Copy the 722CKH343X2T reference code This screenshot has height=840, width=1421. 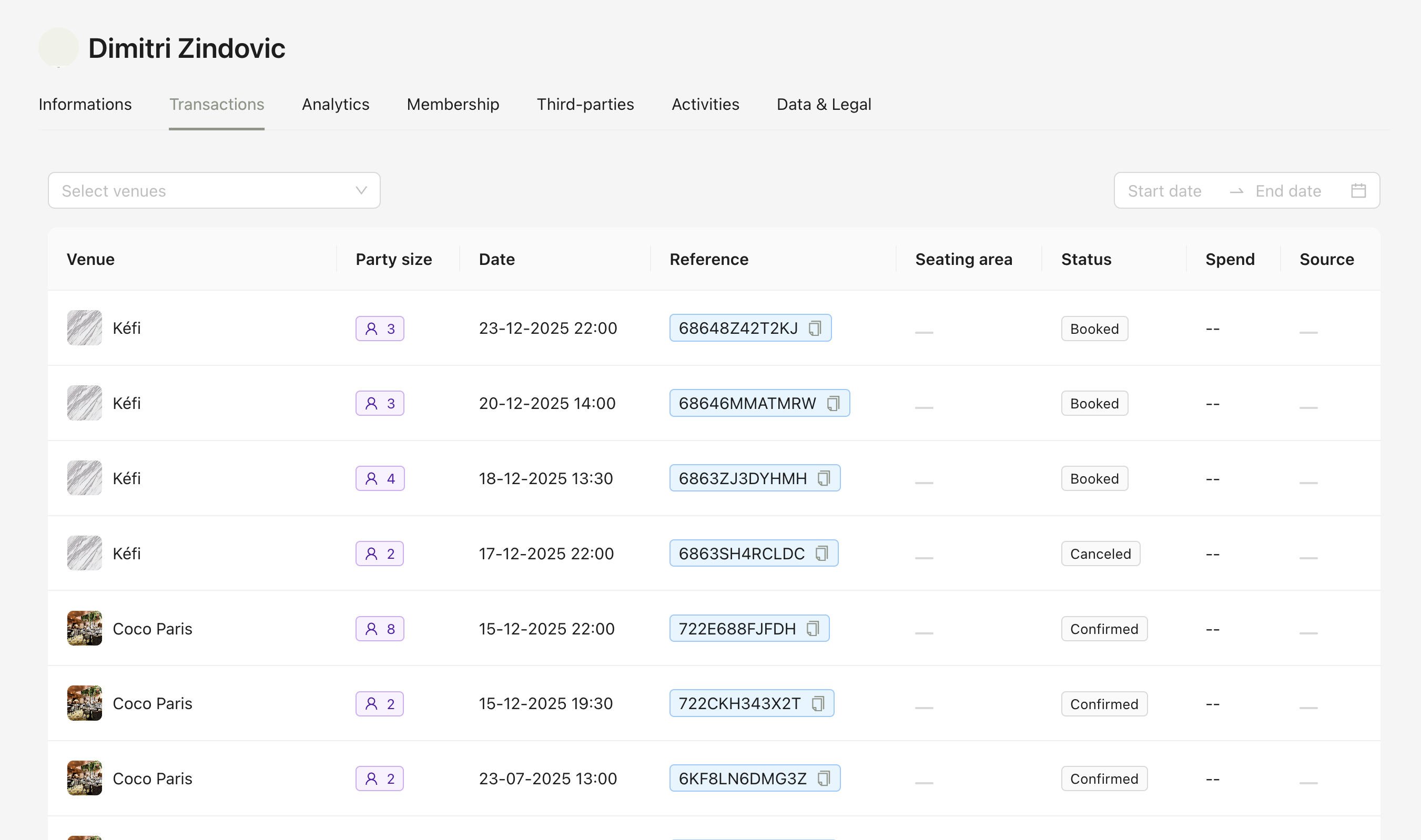coord(818,703)
